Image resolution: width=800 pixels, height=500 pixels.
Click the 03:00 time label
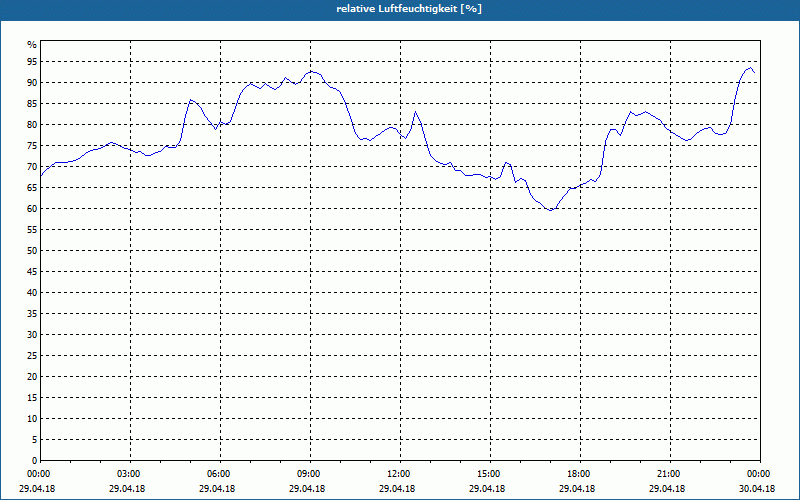[128, 474]
